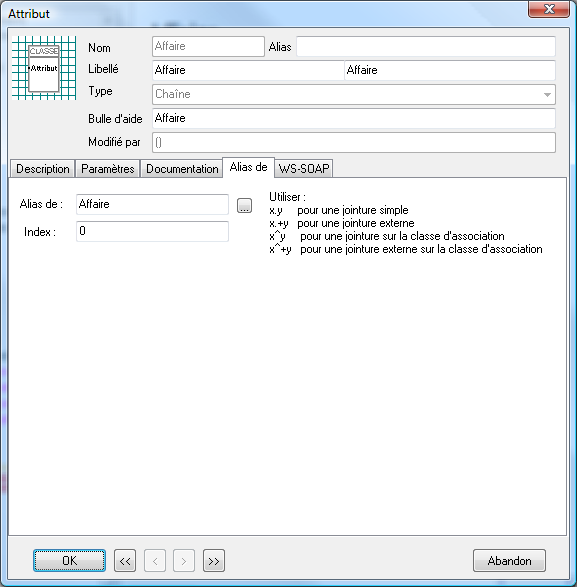Switch to the Description tab
577x587 pixels.
coord(43,168)
